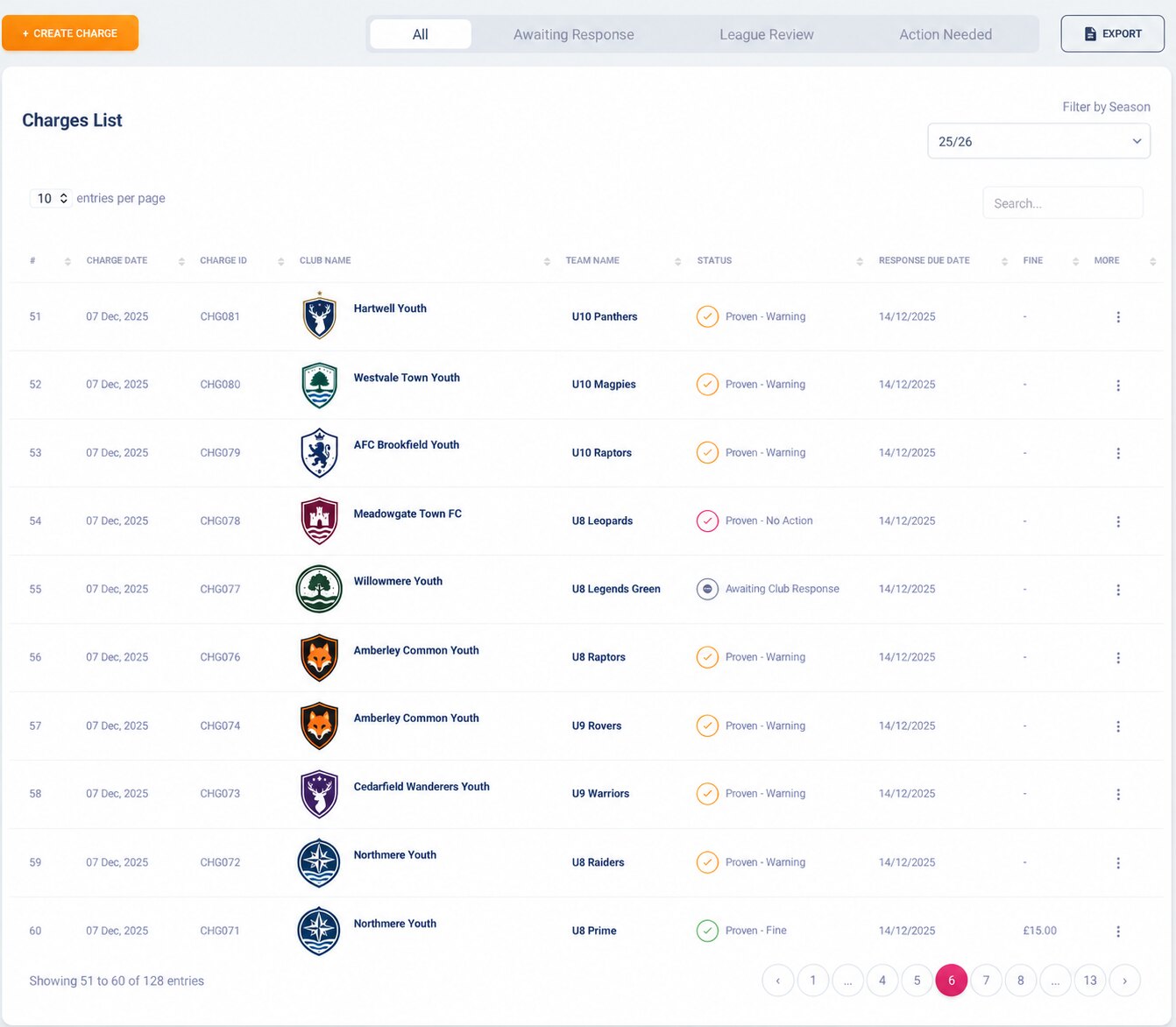Image resolution: width=1176 pixels, height=1027 pixels.
Task: Open more options for charge CHG071
Action: click(x=1118, y=931)
